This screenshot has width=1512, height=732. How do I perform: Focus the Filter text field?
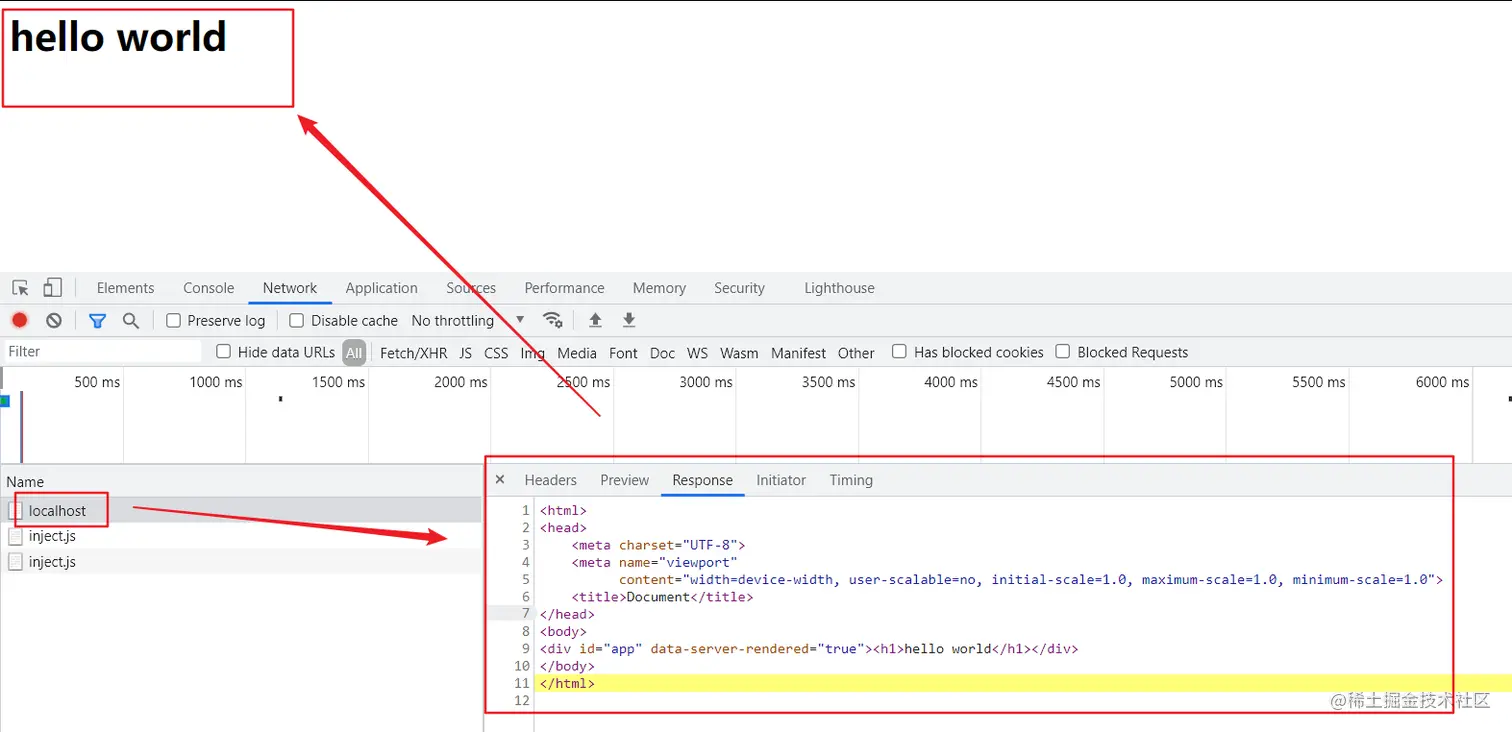tap(103, 352)
